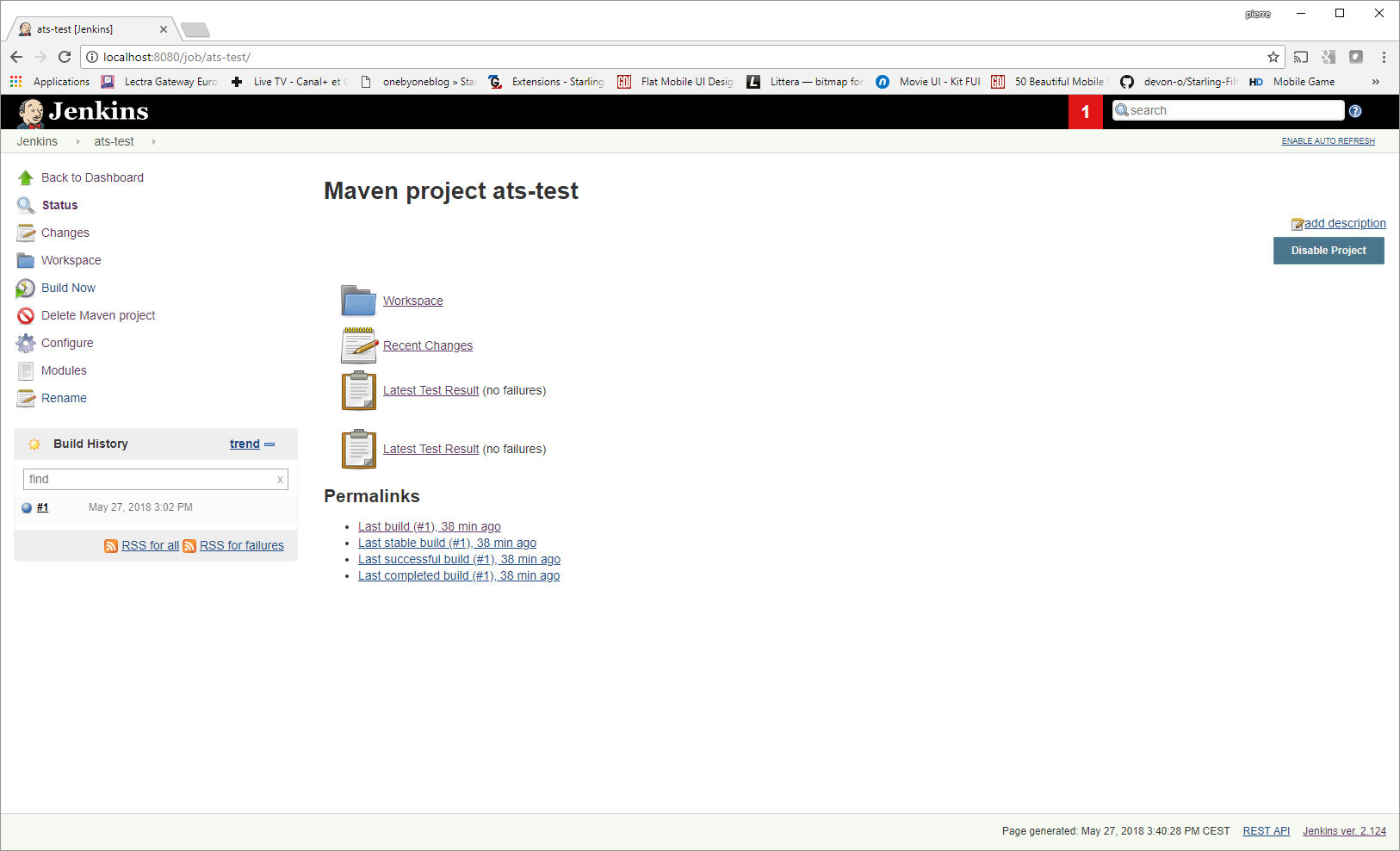Image resolution: width=1400 pixels, height=851 pixels.
Task: Collapse build history with trend minus icon
Action: click(x=269, y=444)
